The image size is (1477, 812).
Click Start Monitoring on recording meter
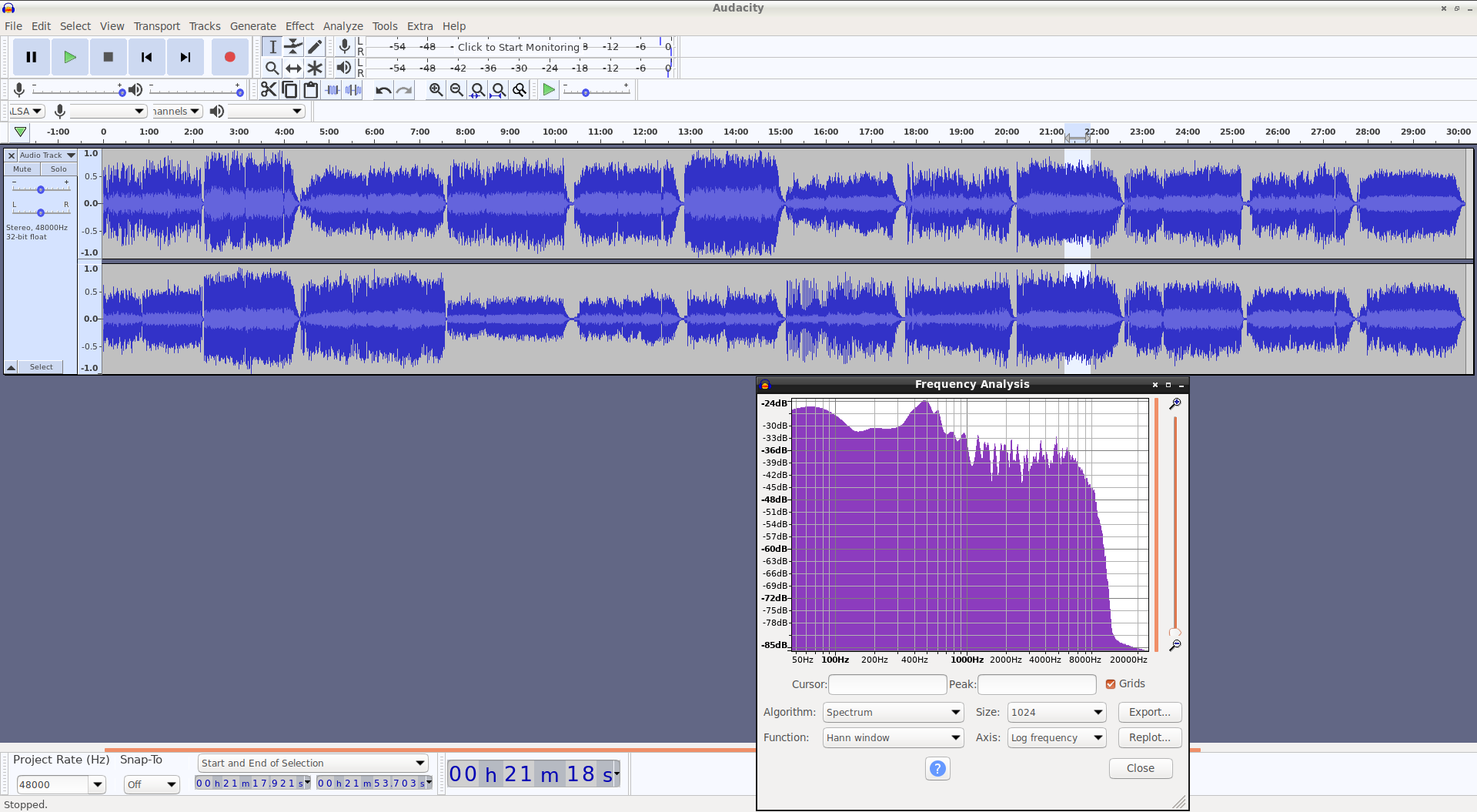point(519,47)
